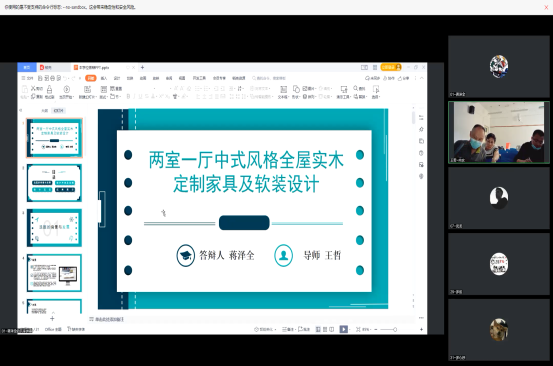The height and width of the screenshot is (366, 553).
Task: Open the File menu dropdown
Action: click(28, 78)
